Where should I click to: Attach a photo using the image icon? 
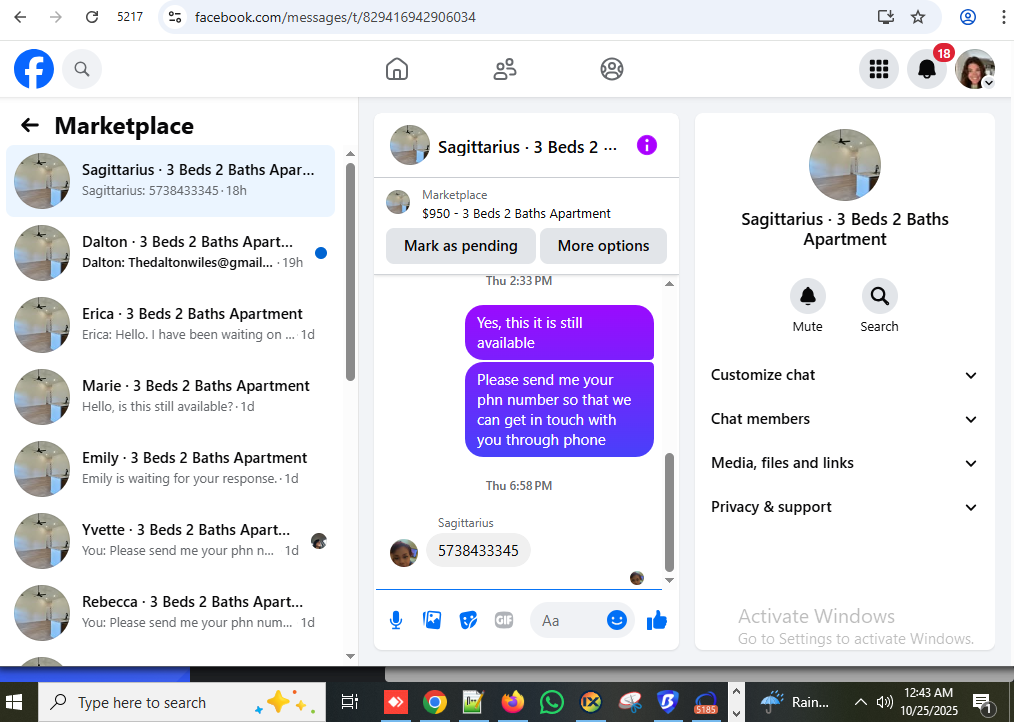pyautogui.click(x=431, y=620)
